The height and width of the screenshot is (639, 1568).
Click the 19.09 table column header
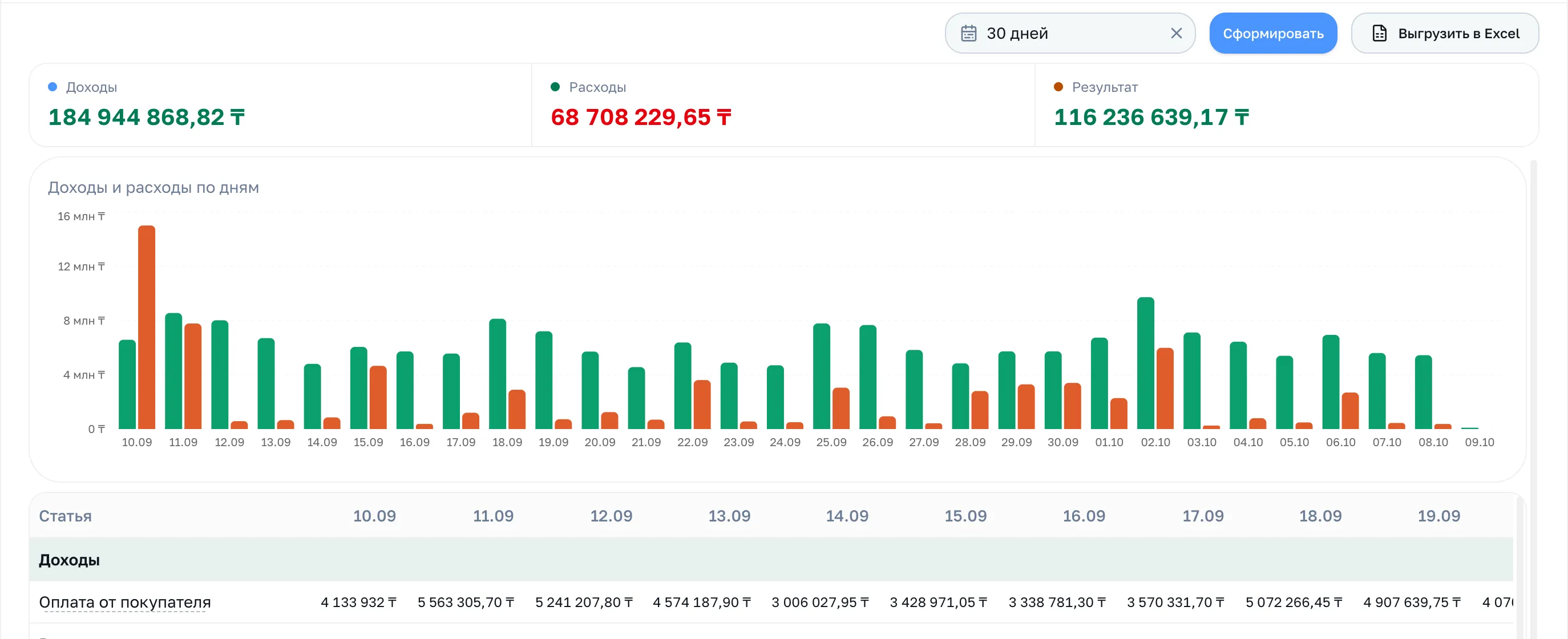click(x=1438, y=516)
